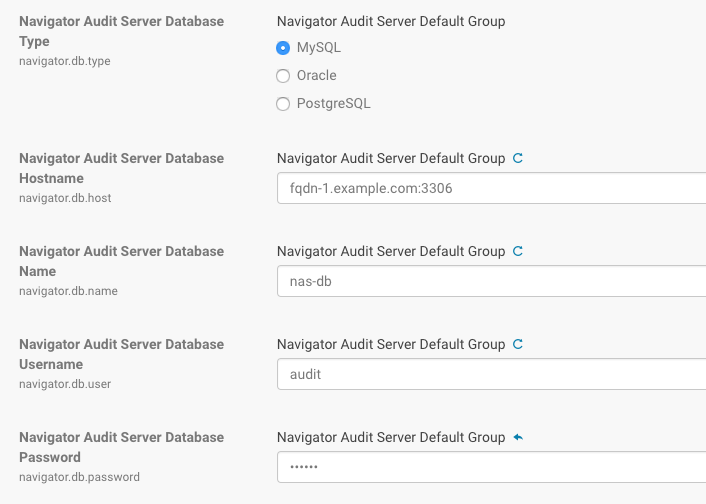Choose Oracle as database type

point(283,75)
